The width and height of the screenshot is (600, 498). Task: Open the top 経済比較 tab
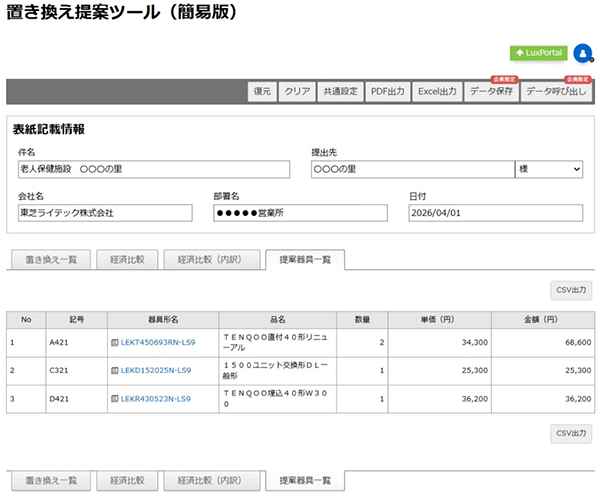coord(127,259)
